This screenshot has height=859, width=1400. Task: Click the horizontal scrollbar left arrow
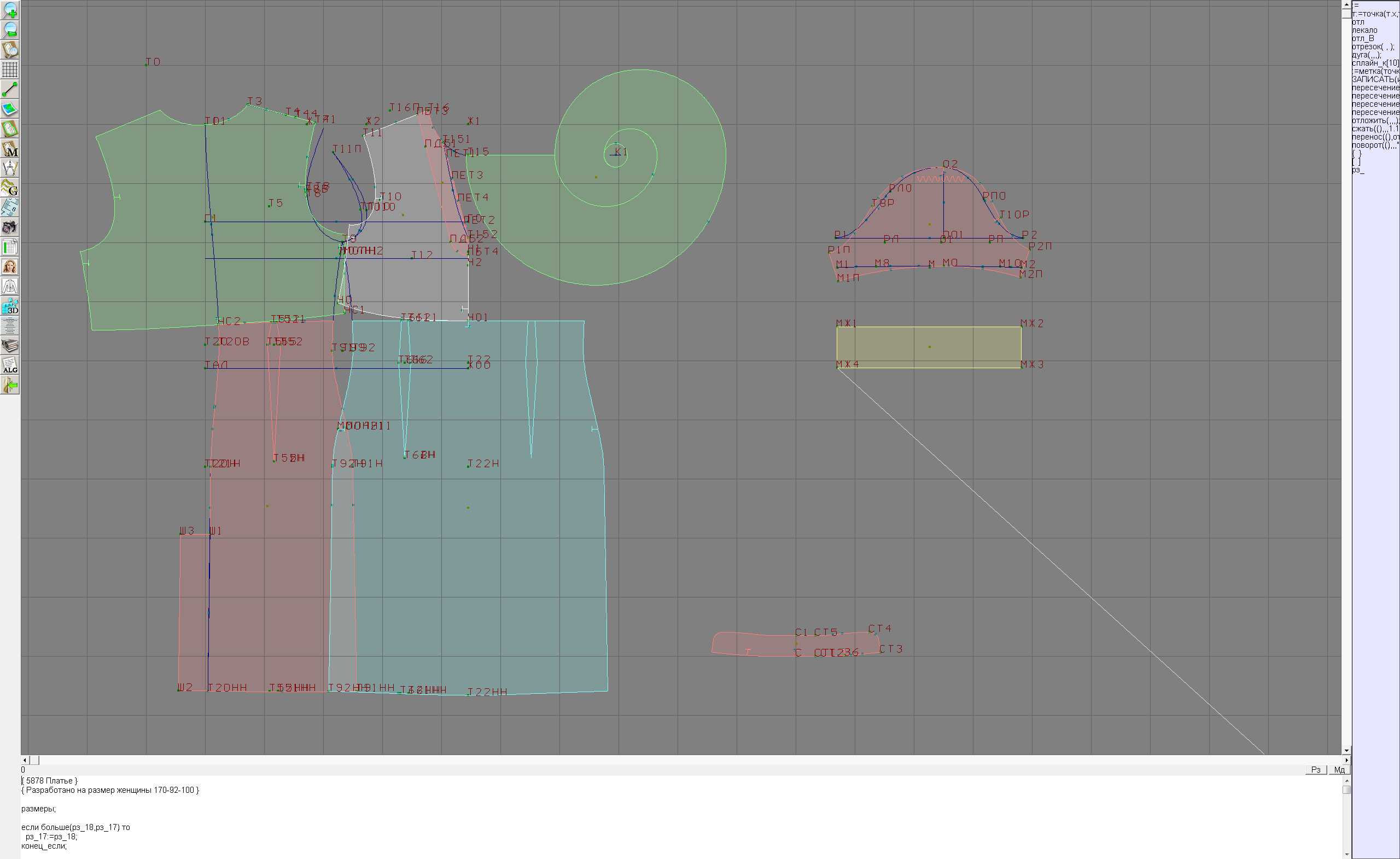[x=25, y=760]
